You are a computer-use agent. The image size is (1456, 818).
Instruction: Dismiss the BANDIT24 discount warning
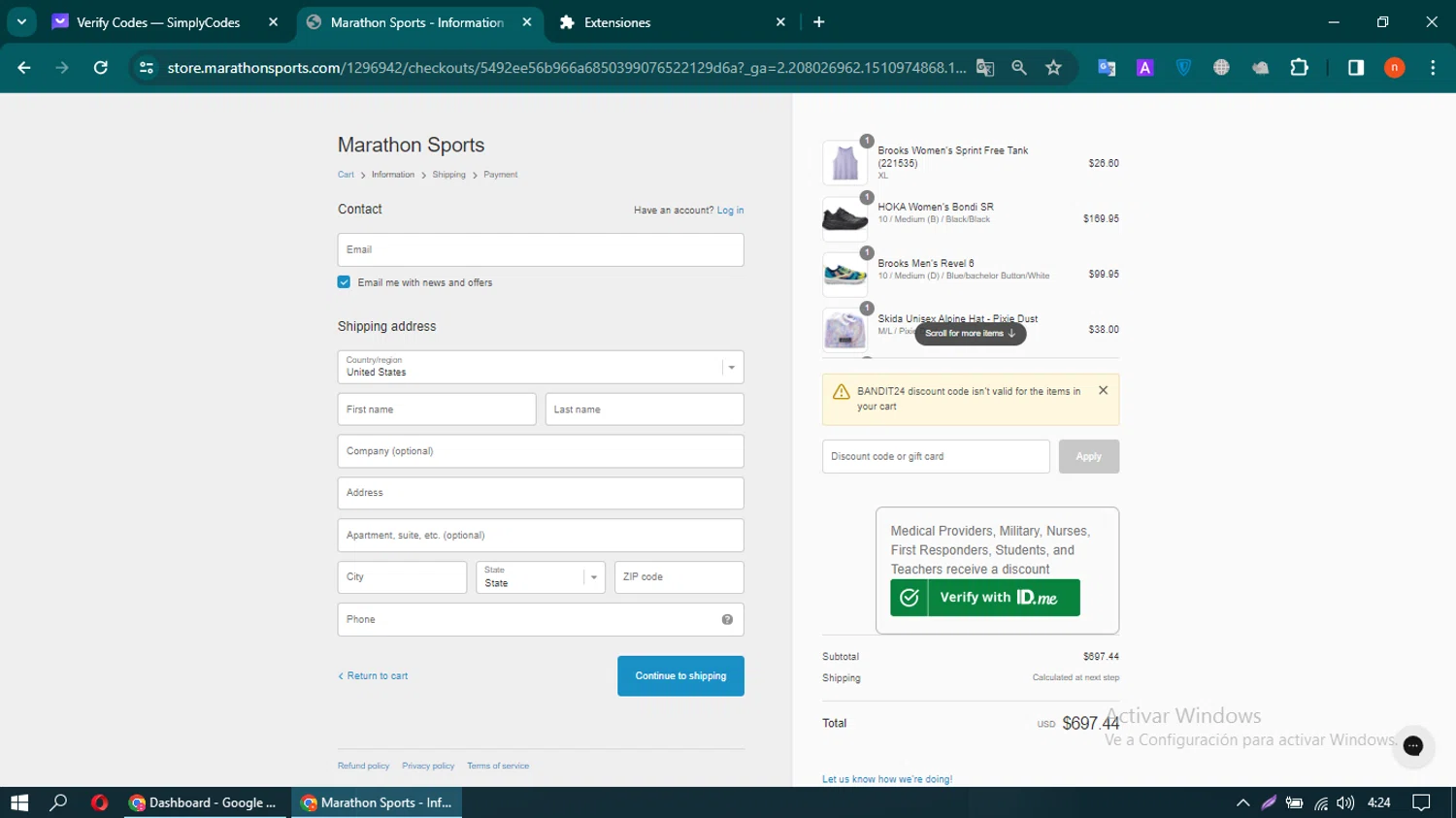pyautogui.click(x=1103, y=390)
